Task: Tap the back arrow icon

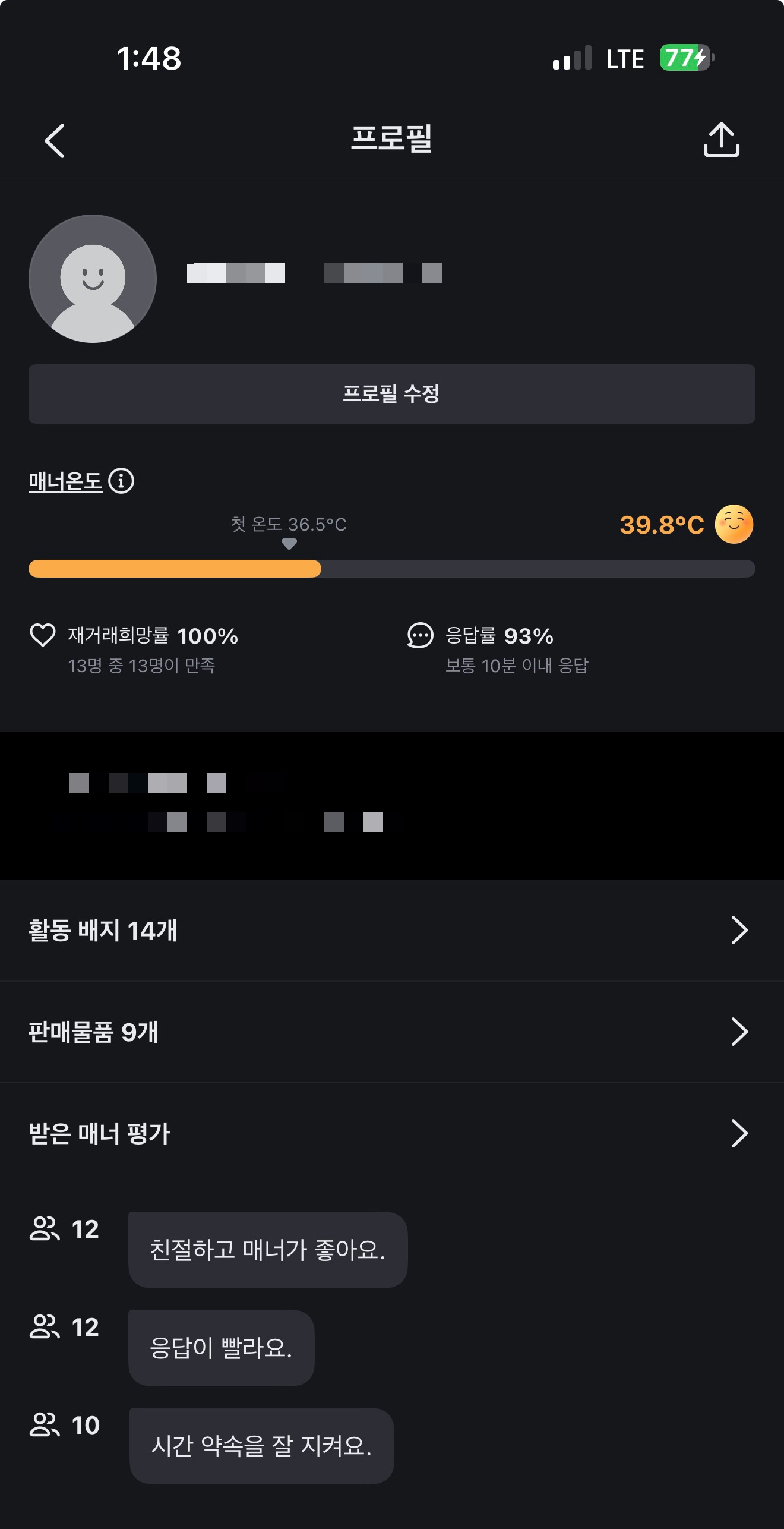Action: click(55, 141)
